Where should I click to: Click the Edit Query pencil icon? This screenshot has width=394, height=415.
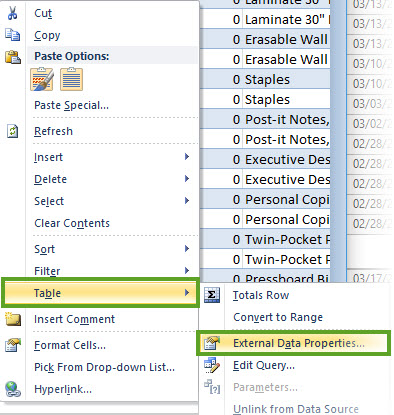(x=212, y=365)
